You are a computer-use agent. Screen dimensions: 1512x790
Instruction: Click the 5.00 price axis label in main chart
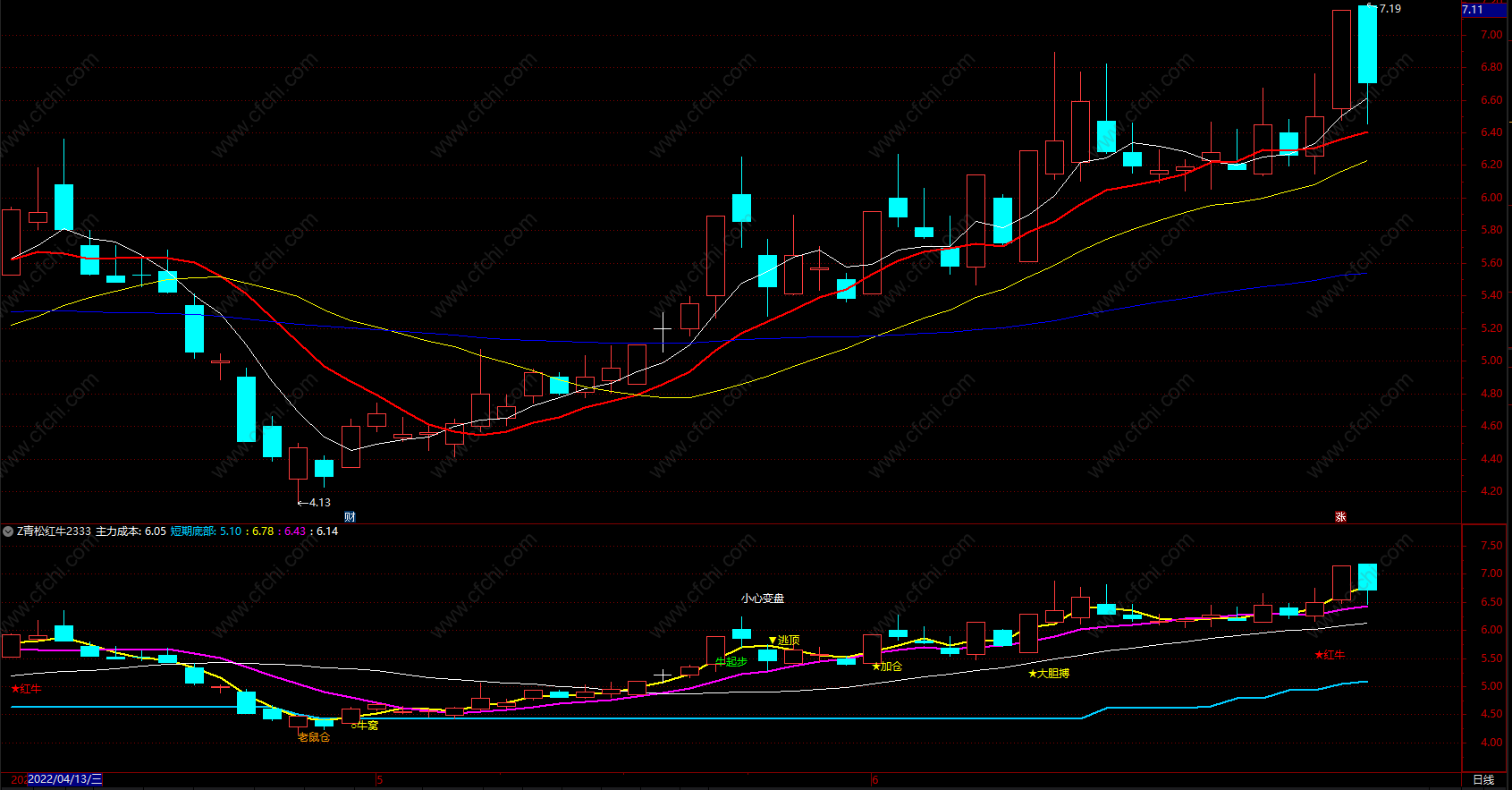tap(1491, 361)
